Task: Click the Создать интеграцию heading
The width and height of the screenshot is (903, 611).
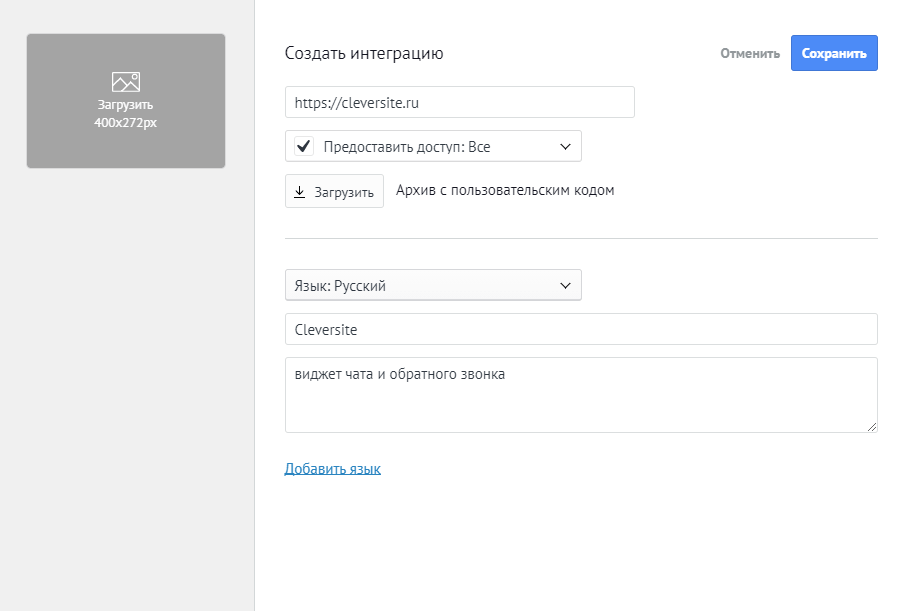Action: [x=364, y=53]
